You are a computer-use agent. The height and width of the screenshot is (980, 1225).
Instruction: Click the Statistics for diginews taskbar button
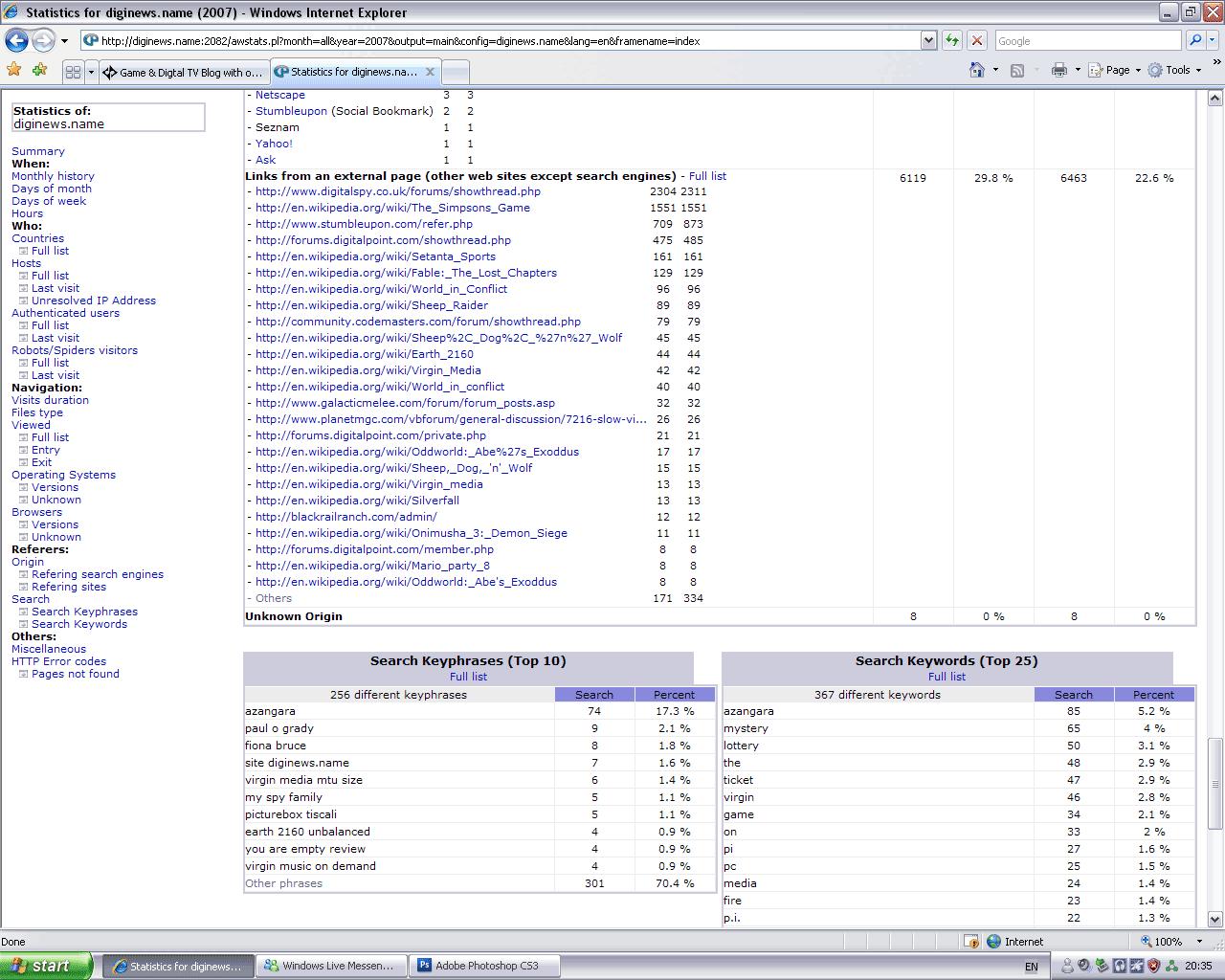click(179, 966)
